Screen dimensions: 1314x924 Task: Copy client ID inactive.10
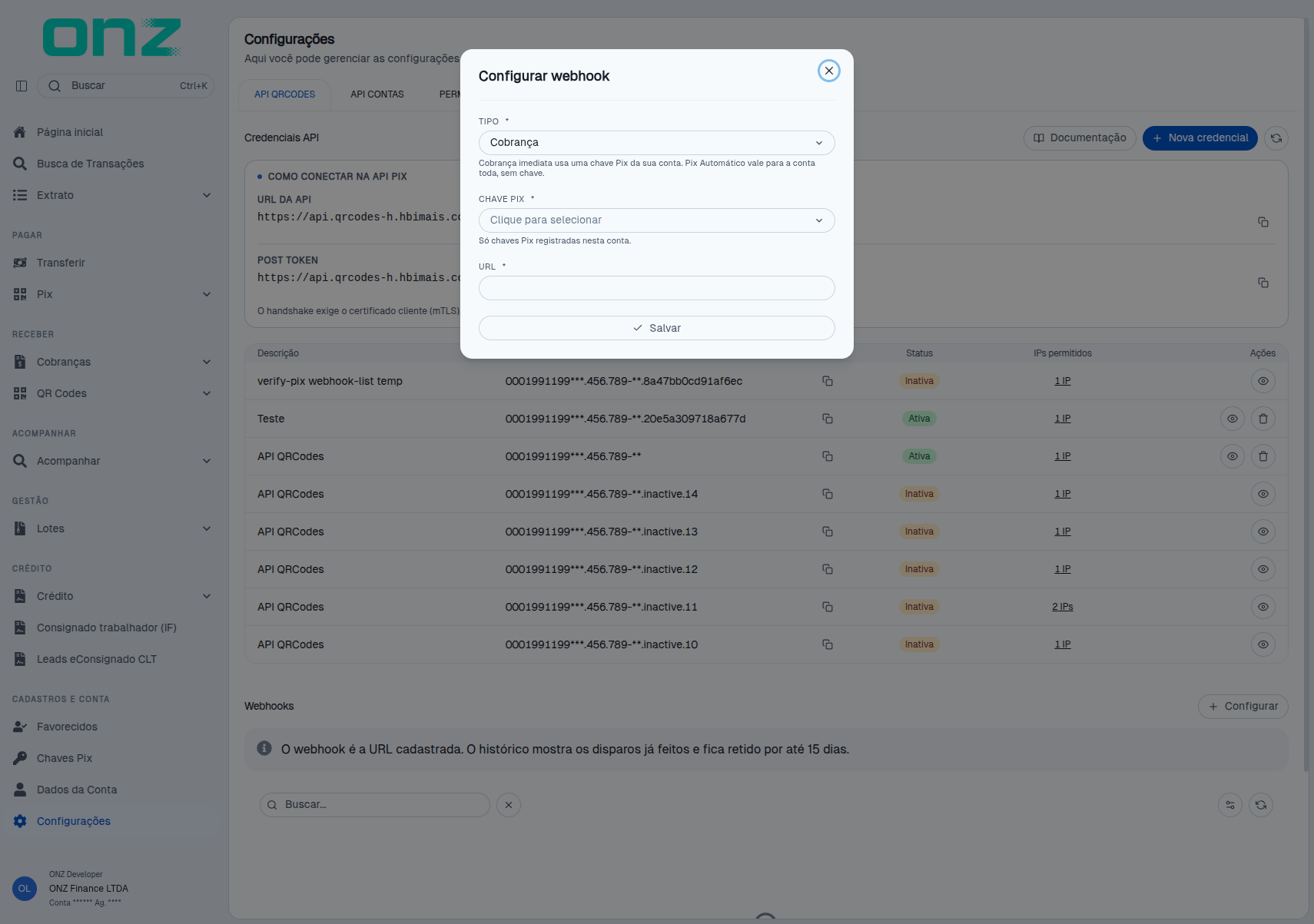point(828,644)
